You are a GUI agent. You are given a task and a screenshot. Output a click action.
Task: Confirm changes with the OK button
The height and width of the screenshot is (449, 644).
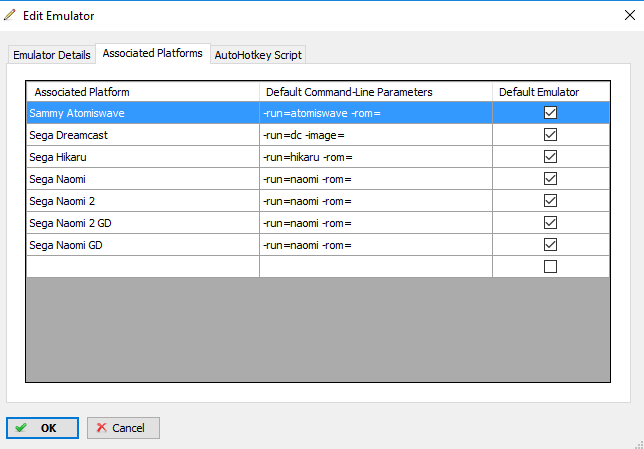pyautogui.click(x=42, y=428)
